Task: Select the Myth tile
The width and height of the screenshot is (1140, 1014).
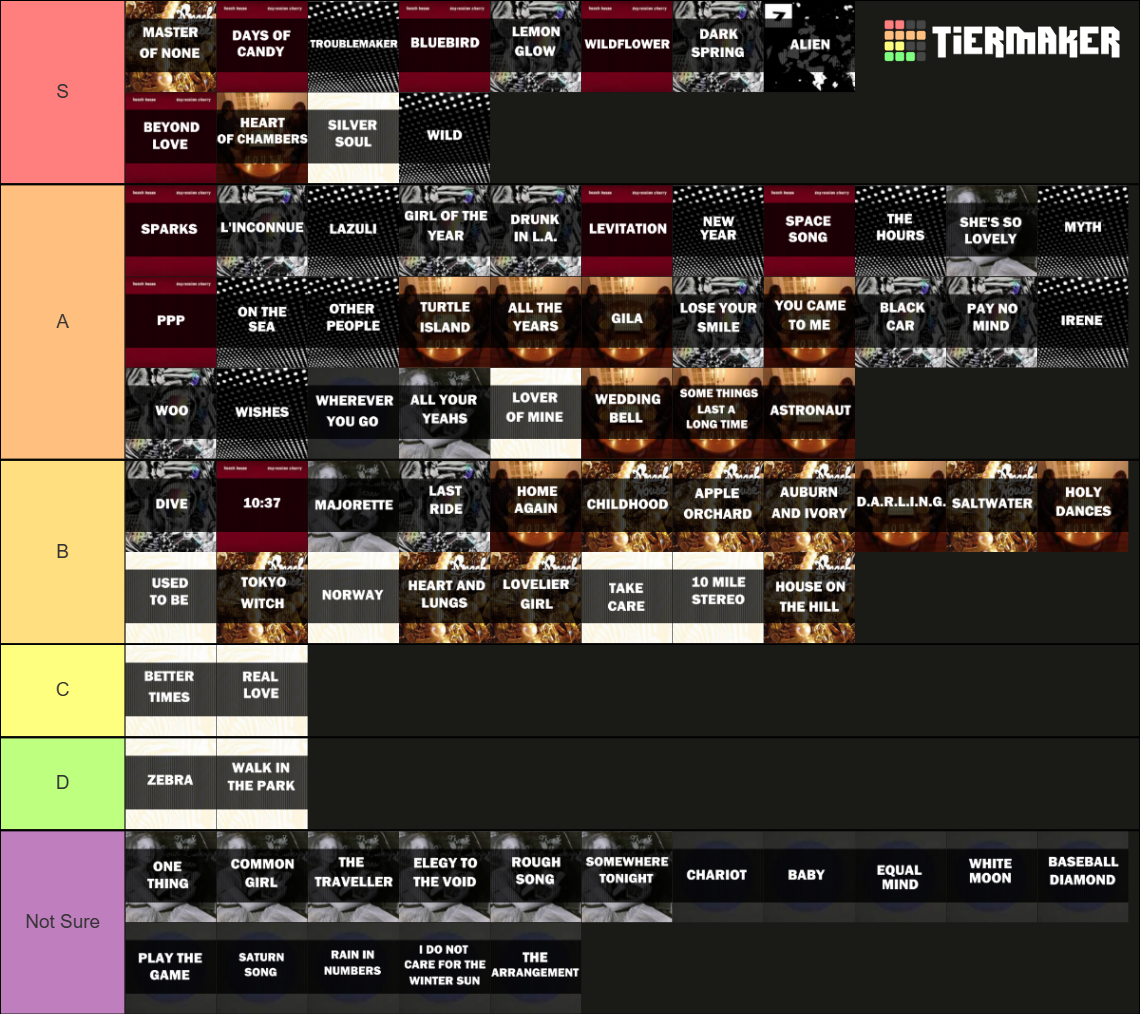Action: pos(1083,230)
